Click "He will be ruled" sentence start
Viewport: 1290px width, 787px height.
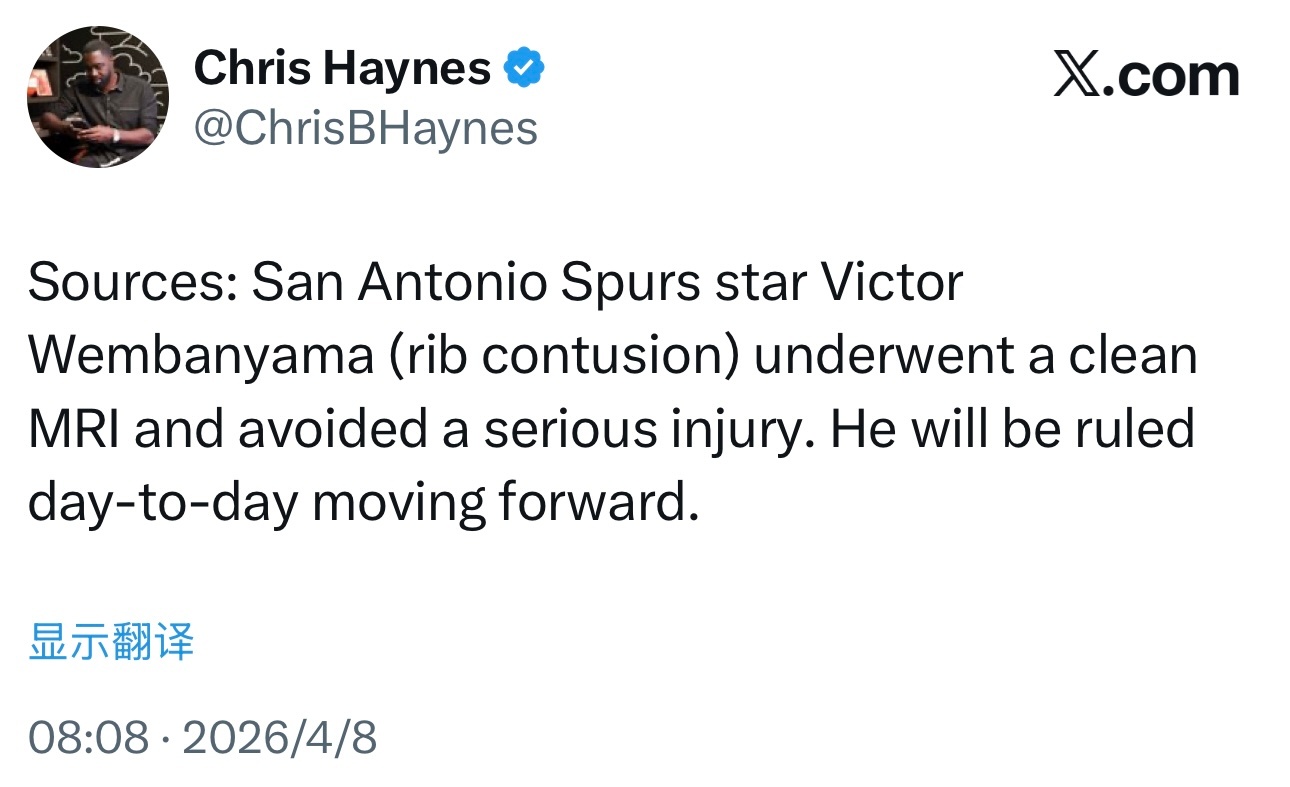pyautogui.click(x=1012, y=430)
